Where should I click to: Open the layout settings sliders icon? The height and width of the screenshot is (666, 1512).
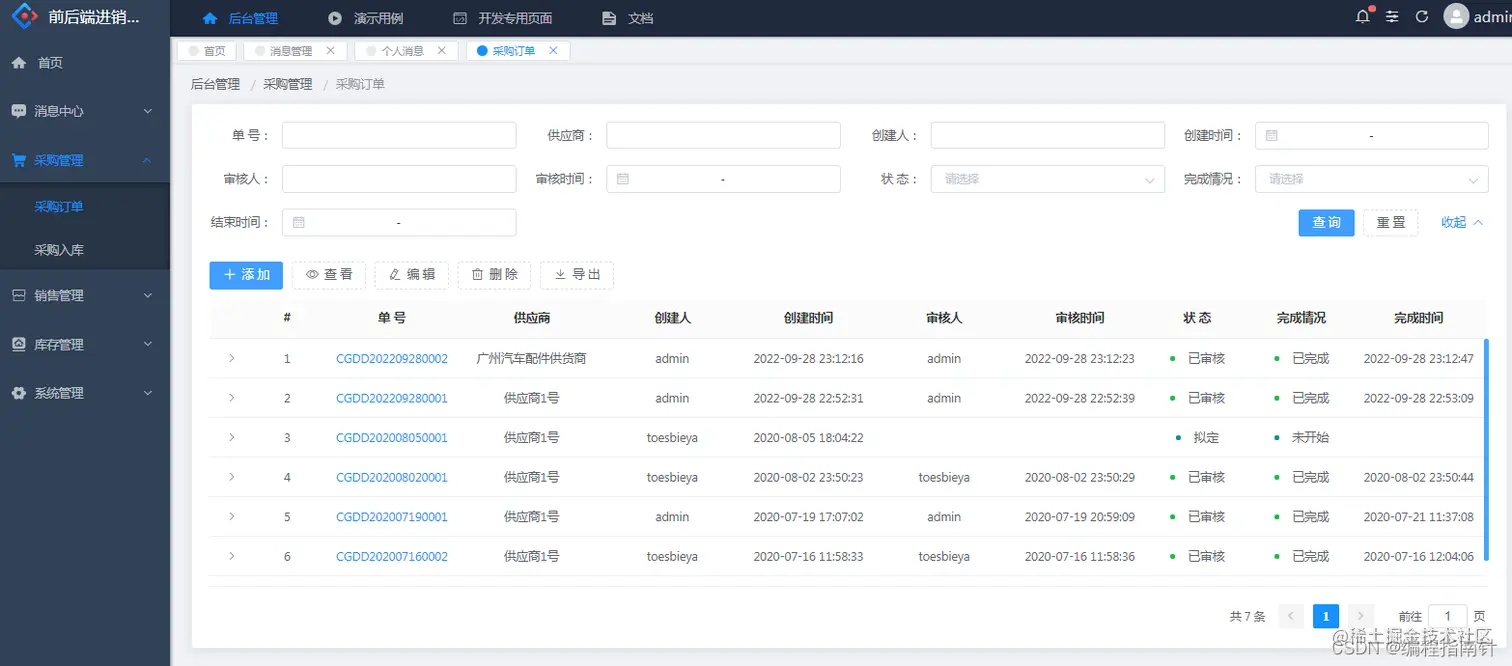1392,17
